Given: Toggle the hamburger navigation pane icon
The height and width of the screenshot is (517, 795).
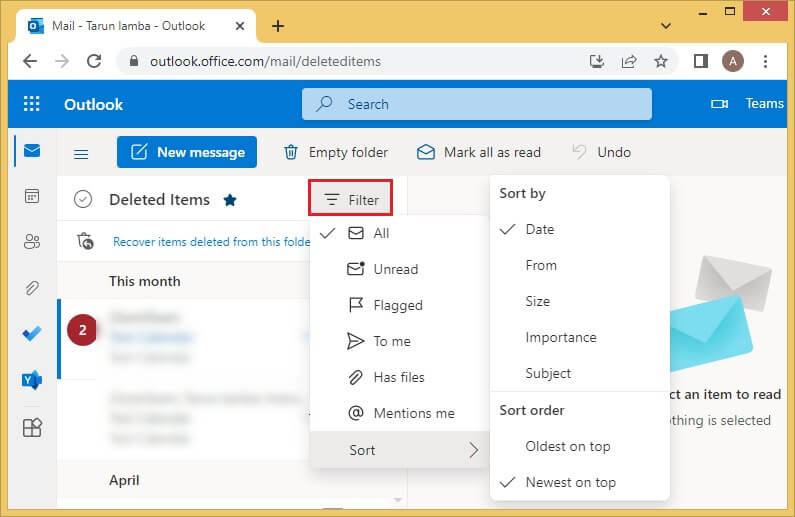Looking at the screenshot, I should [x=81, y=153].
